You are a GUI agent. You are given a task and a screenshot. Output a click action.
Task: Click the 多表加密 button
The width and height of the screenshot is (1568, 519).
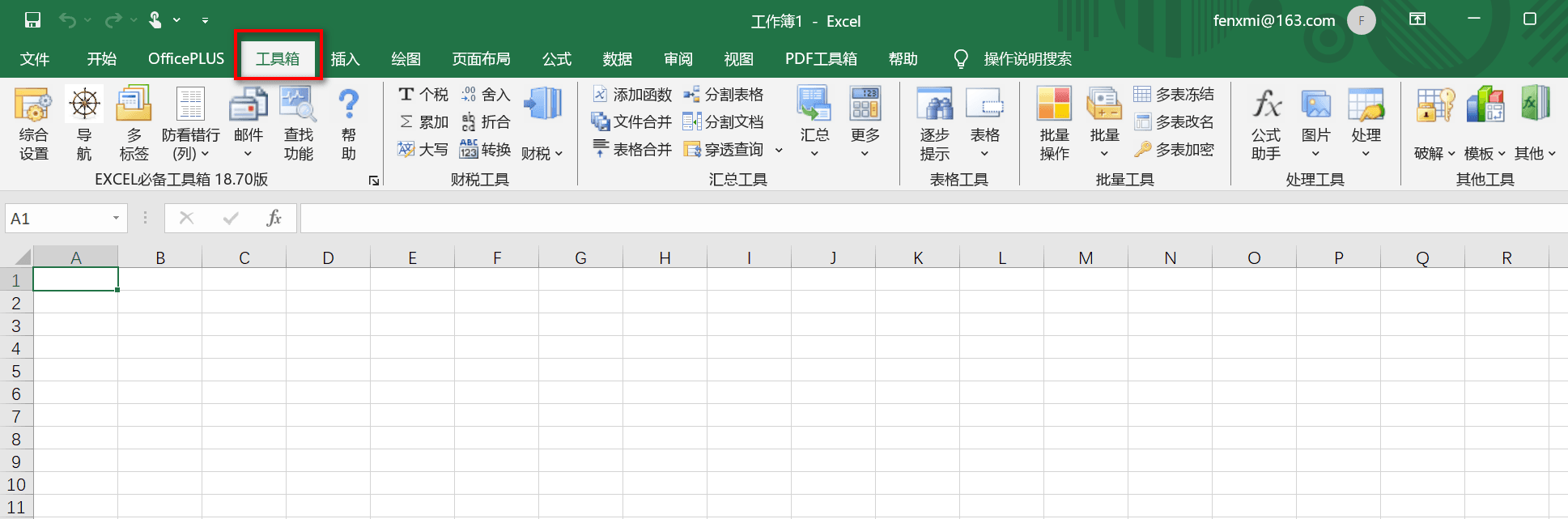point(1175,149)
